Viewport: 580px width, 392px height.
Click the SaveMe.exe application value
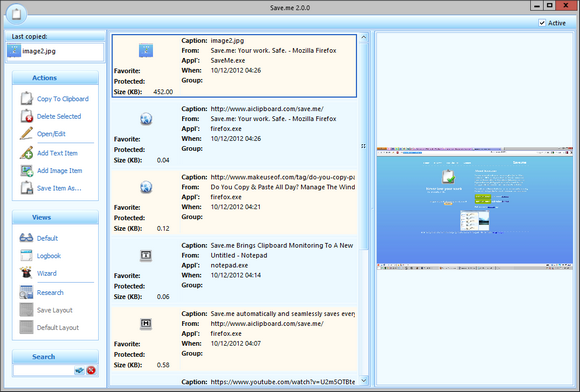point(228,61)
